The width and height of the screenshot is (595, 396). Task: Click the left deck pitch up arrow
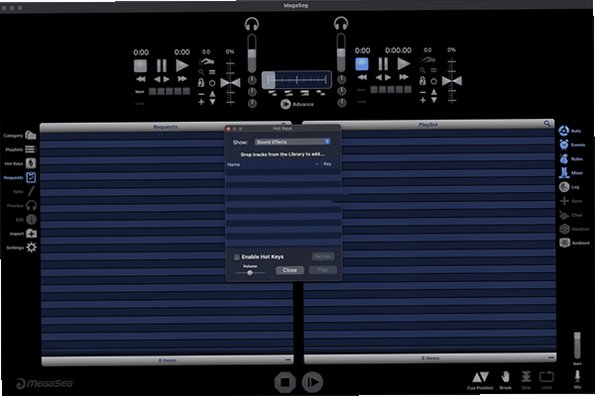point(212,93)
